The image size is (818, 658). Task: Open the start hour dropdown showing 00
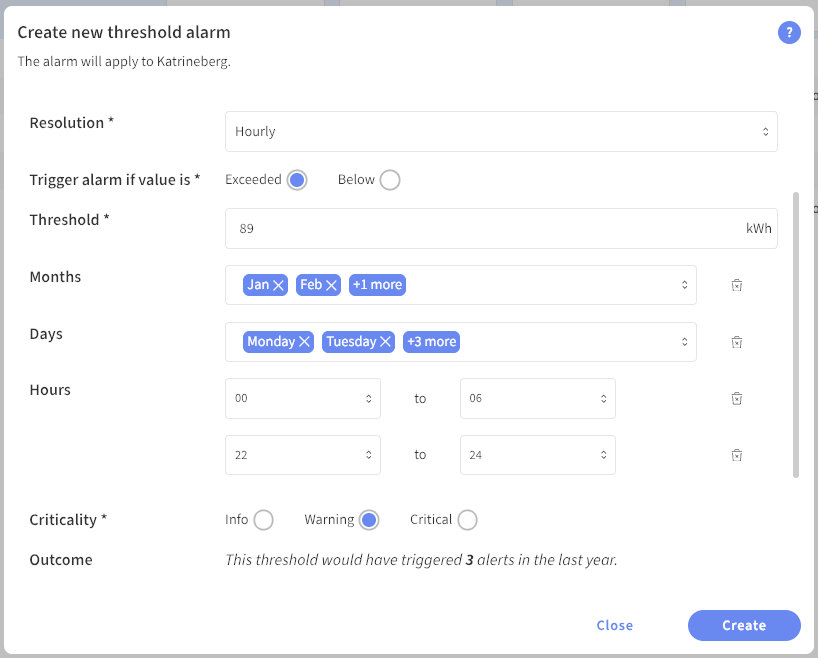pos(303,399)
